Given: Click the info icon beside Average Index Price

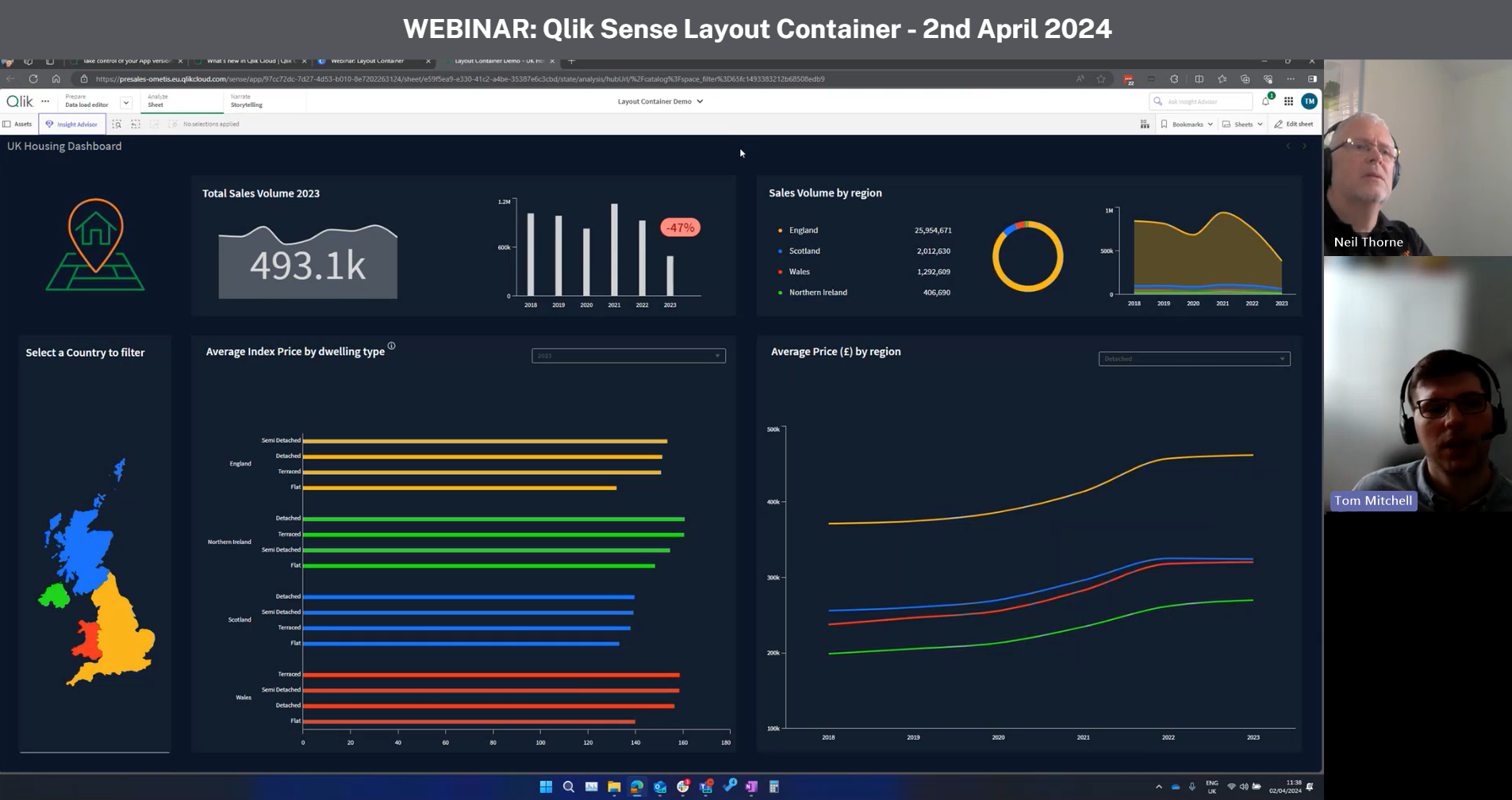Looking at the screenshot, I should pos(391,346).
